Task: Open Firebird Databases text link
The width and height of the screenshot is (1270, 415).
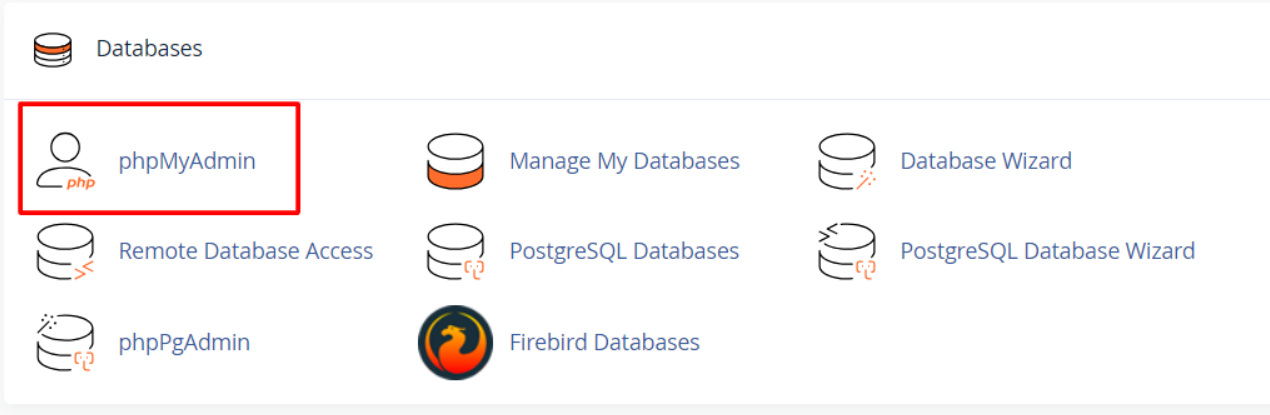Action: 605,342
